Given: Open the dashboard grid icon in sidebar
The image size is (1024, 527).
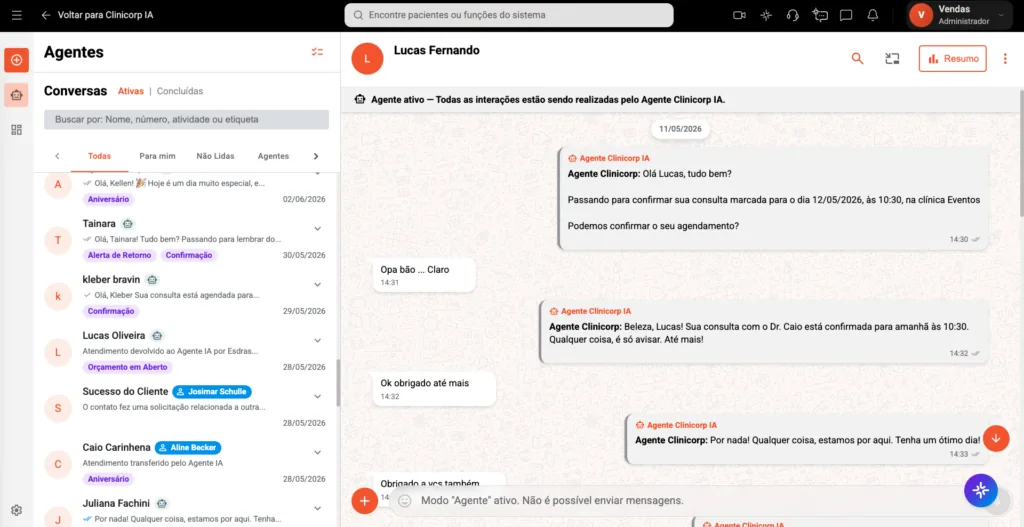Looking at the screenshot, I should pos(16,130).
